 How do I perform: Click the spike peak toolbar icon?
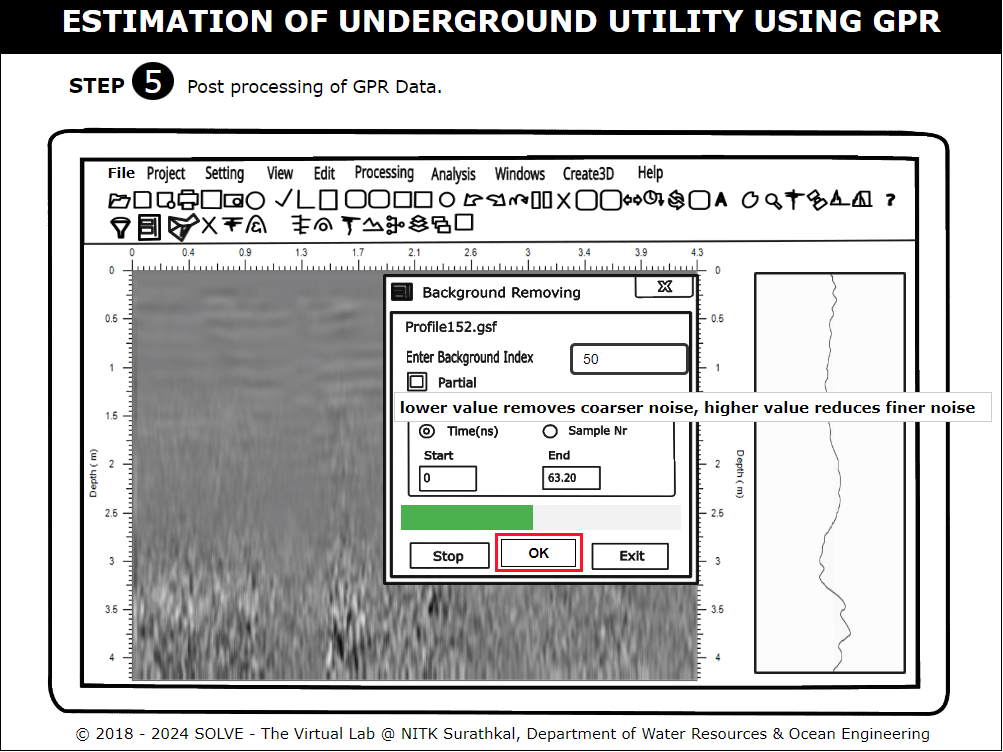(x=839, y=199)
